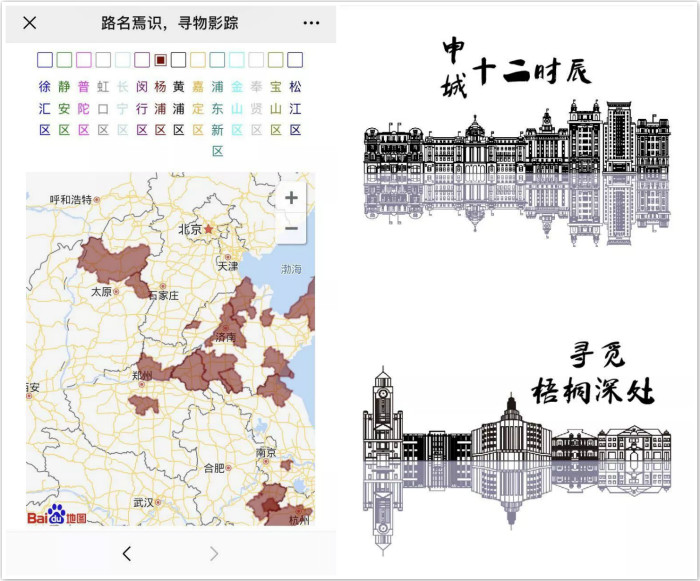Toggle the 黄浦区 checkbox
The height and width of the screenshot is (581, 700).
pos(179,60)
